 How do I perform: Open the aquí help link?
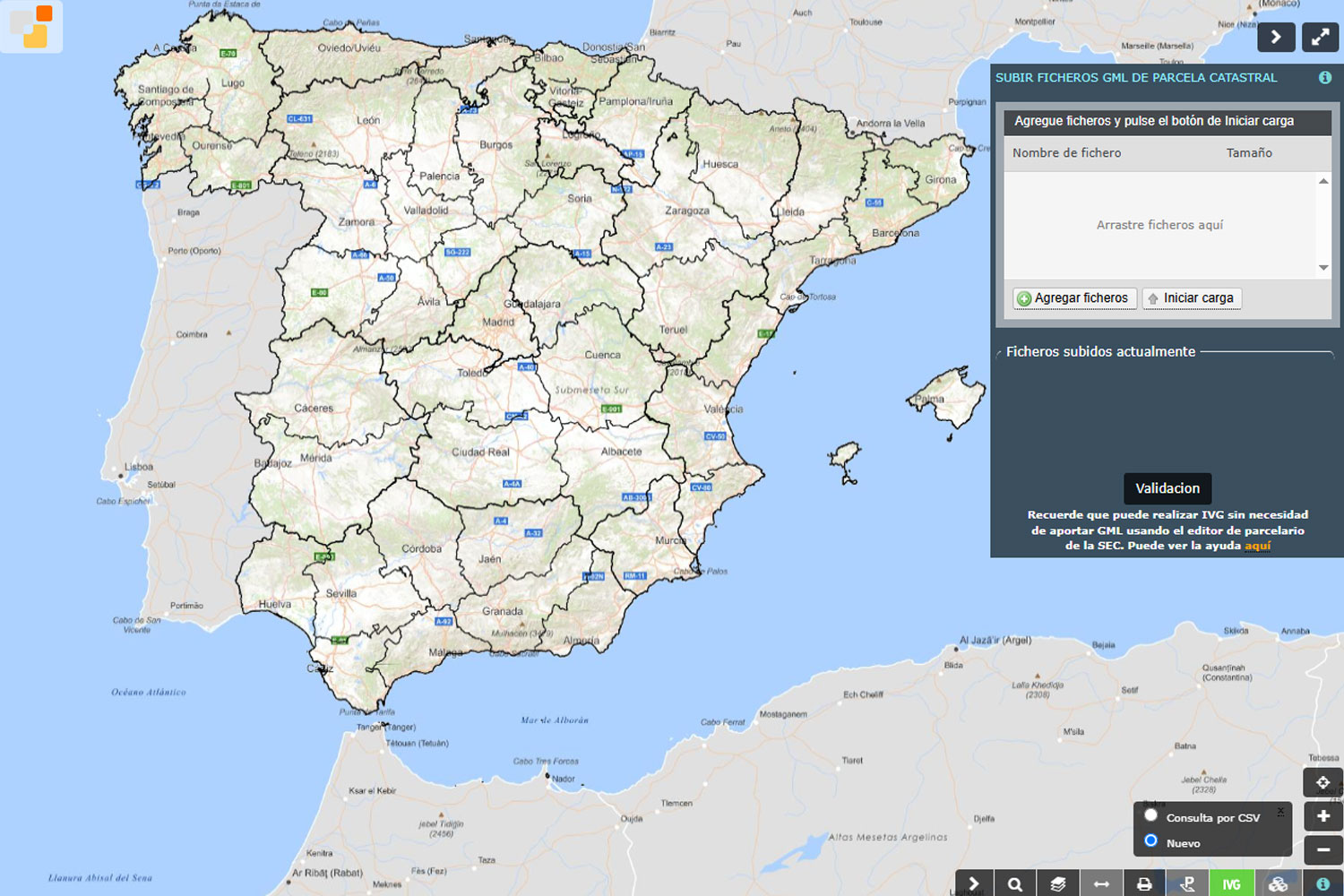click(1257, 546)
